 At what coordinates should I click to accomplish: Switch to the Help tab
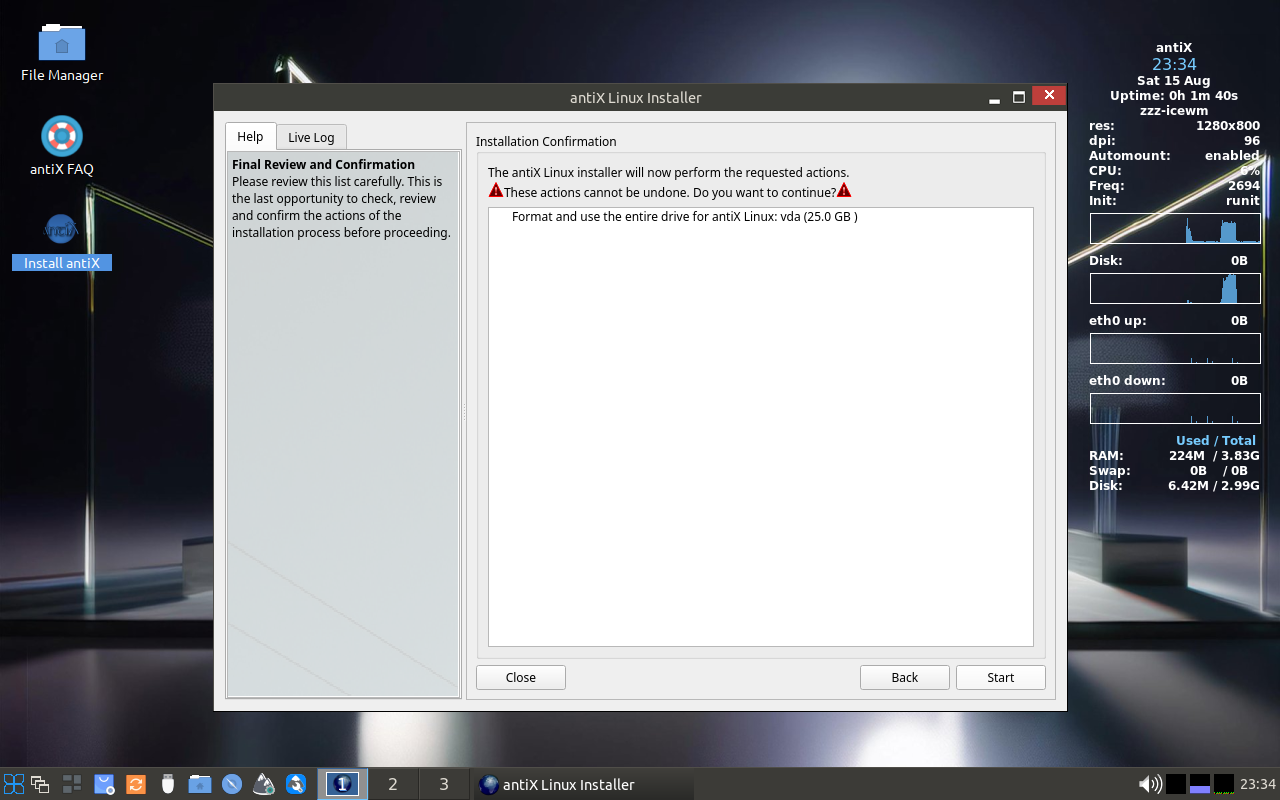pyautogui.click(x=250, y=137)
